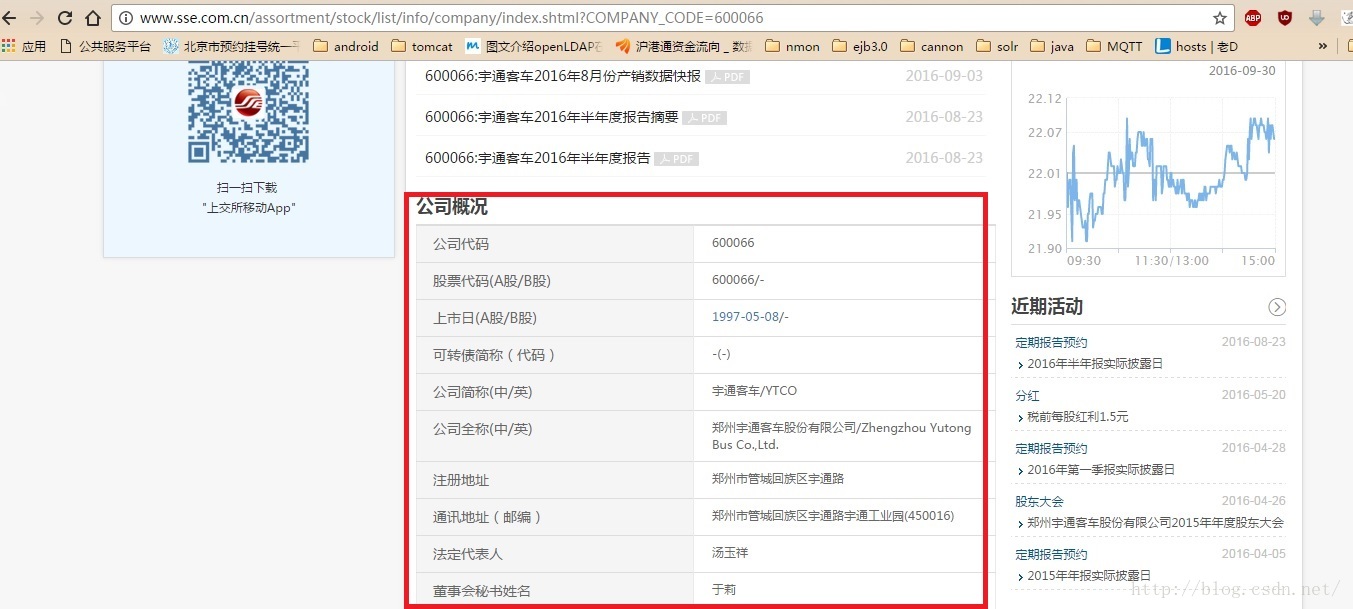Bookmark this page with the star icon
The width and height of the screenshot is (1353, 609).
pos(1220,18)
